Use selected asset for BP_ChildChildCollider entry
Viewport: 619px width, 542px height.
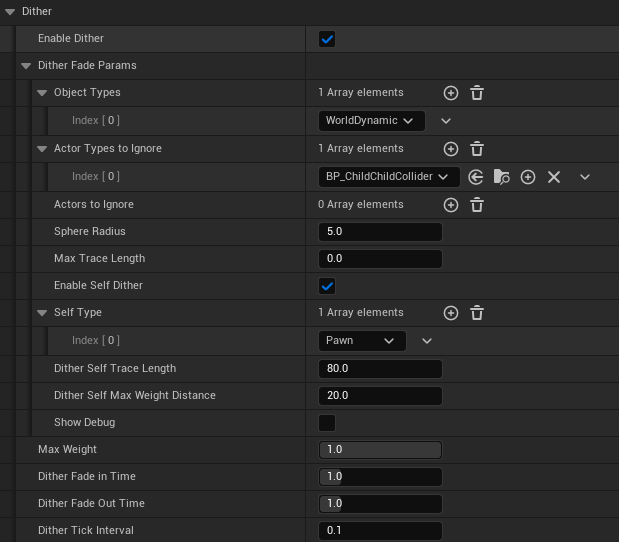(x=476, y=177)
